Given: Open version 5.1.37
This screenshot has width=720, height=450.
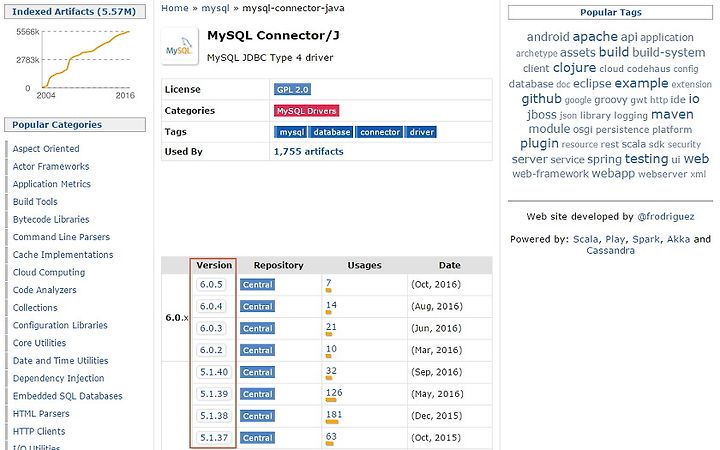Looking at the screenshot, I should pyautogui.click(x=214, y=438).
